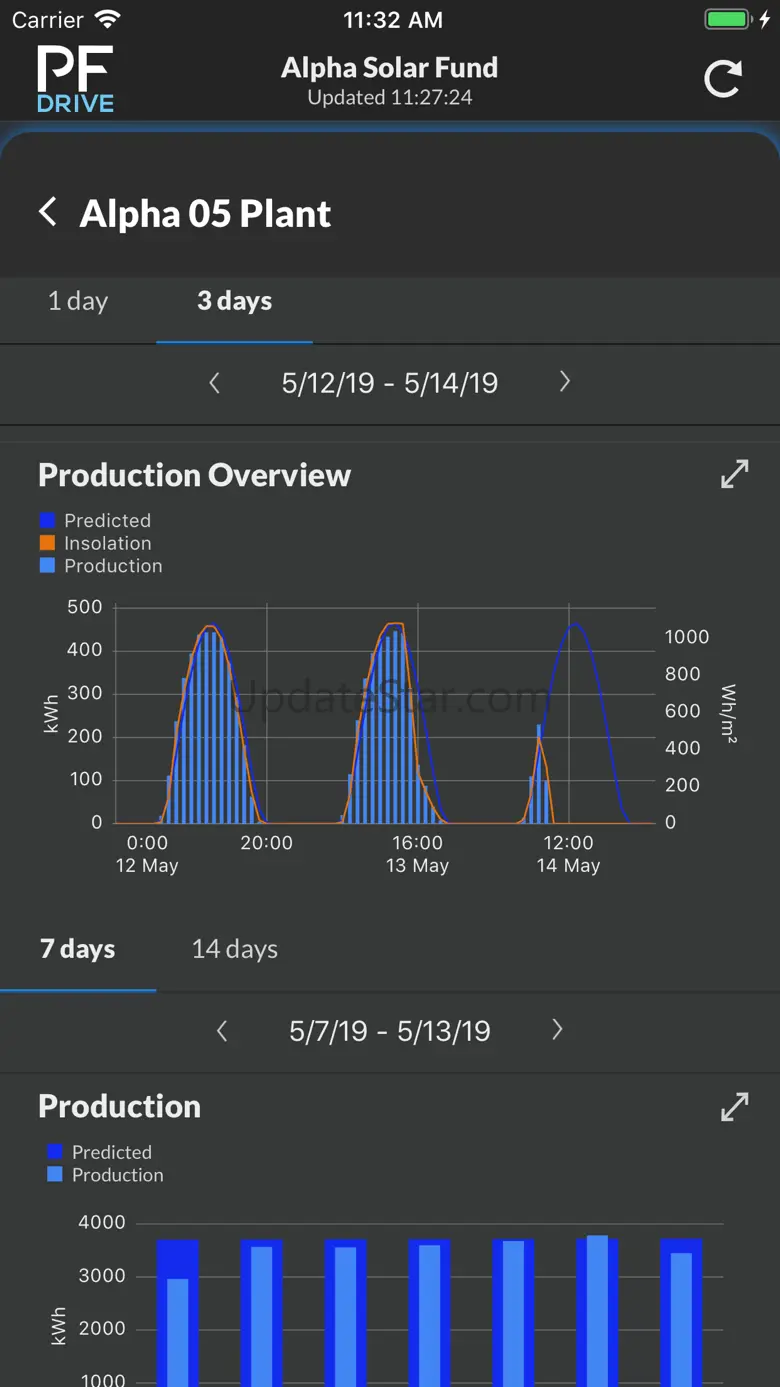Advance to next 3-day date range
This screenshot has height=1387, width=780.
click(565, 382)
